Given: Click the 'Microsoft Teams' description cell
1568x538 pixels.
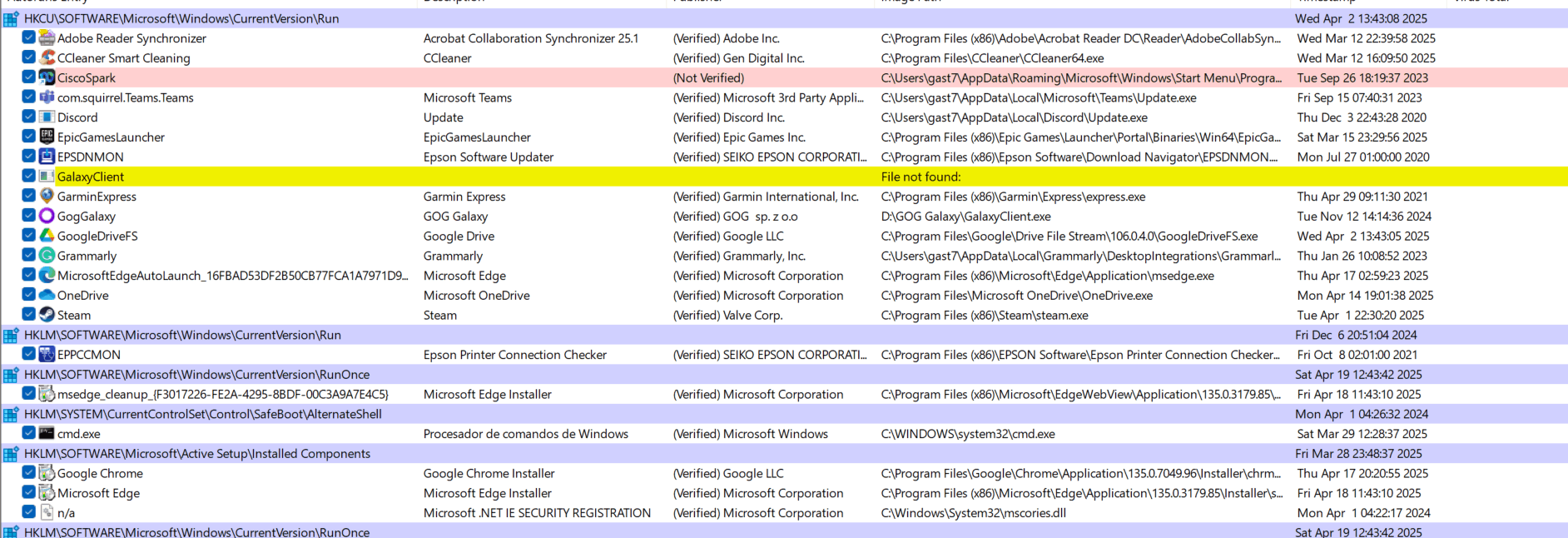Looking at the screenshot, I should 468,97.
